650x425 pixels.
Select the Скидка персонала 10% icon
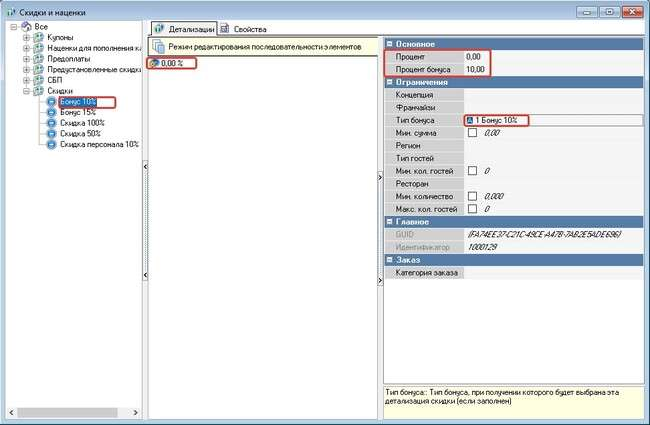point(52,144)
